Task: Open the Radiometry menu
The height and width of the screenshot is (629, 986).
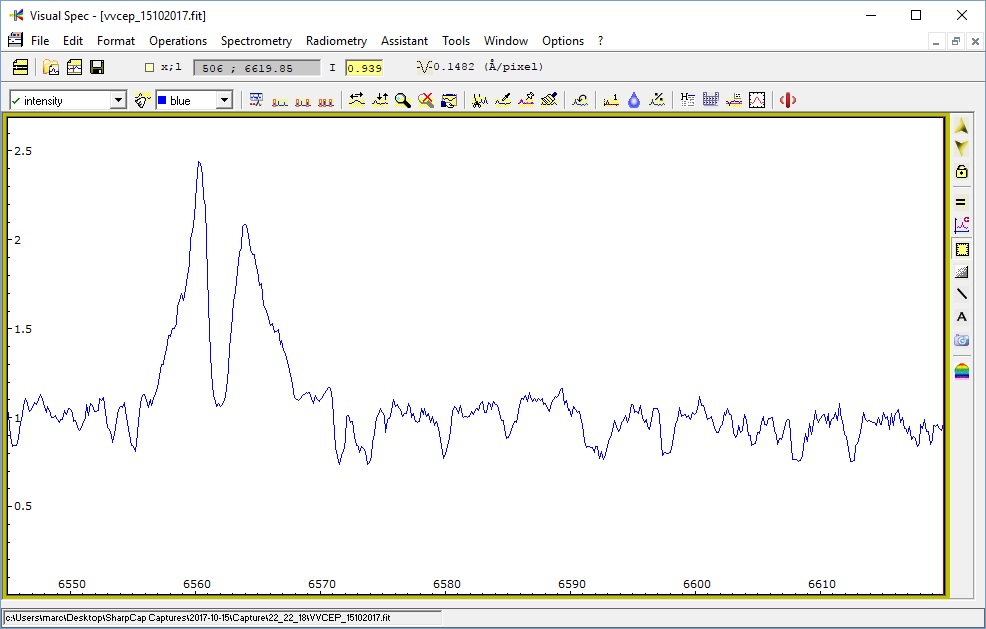Action: [336, 41]
